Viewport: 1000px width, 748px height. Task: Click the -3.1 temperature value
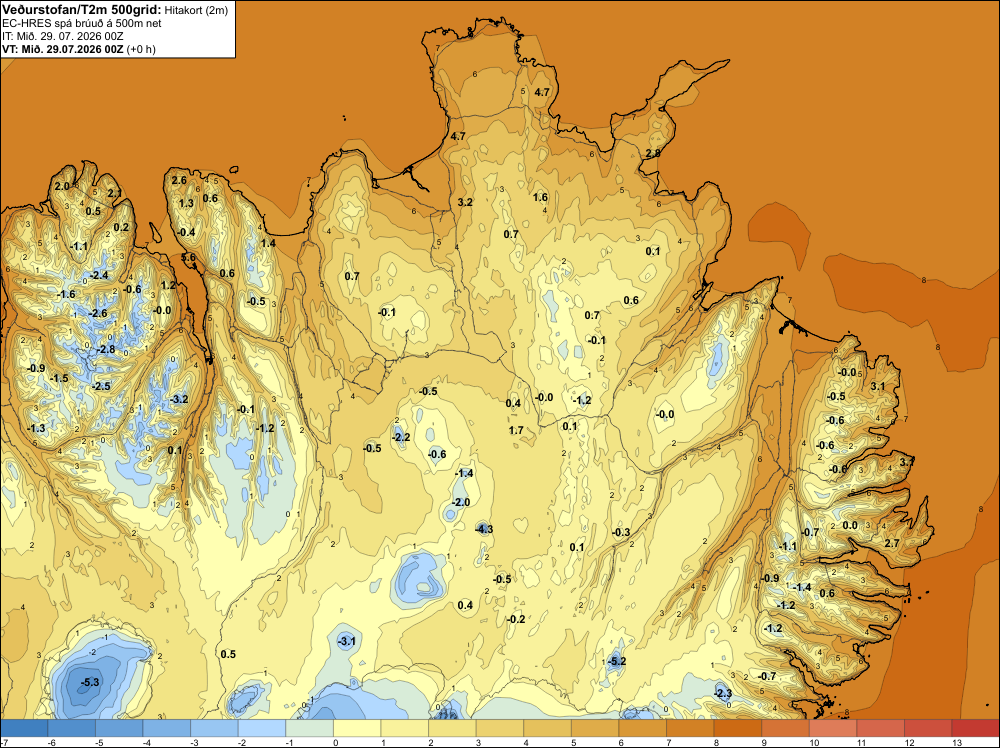345,641
